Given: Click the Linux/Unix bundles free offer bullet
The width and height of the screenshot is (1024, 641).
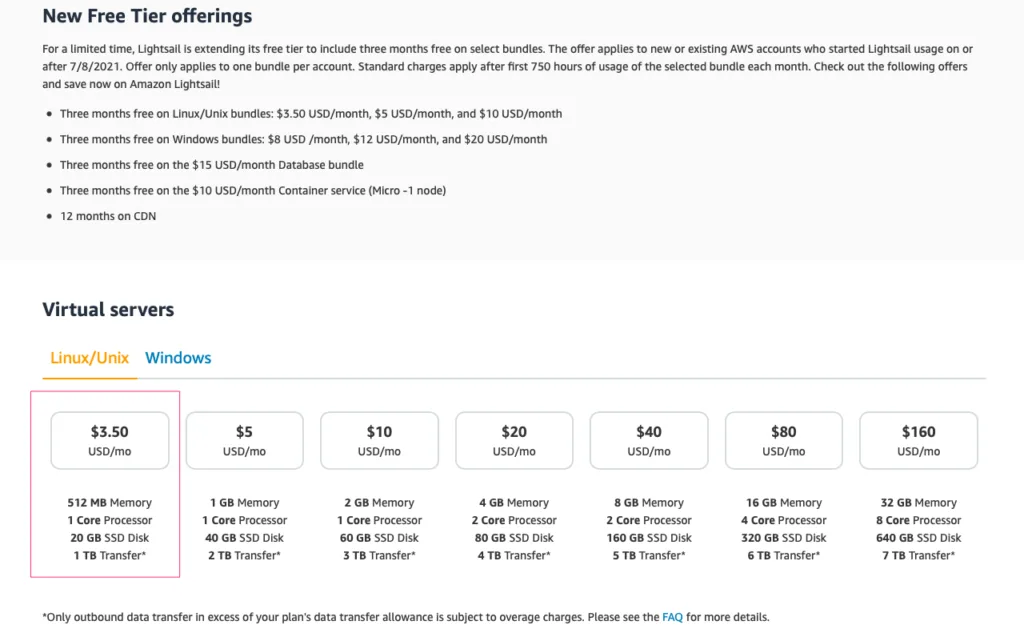Looking at the screenshot, I should click(310, 114).
